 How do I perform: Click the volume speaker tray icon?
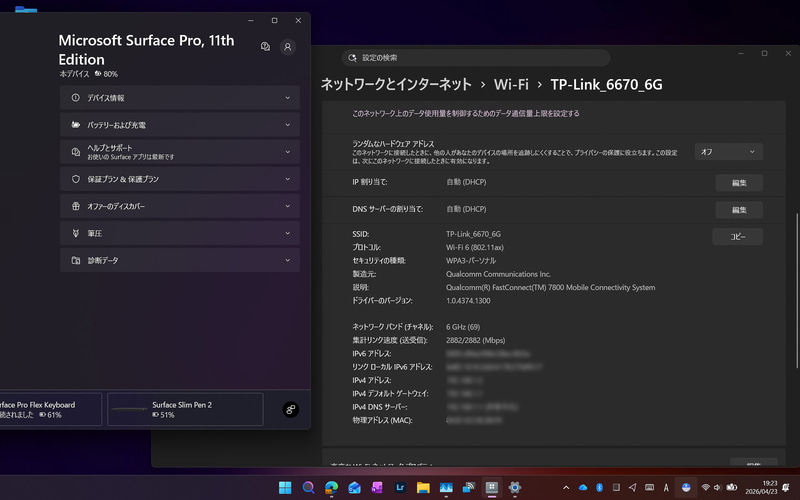tap(718, 488)
